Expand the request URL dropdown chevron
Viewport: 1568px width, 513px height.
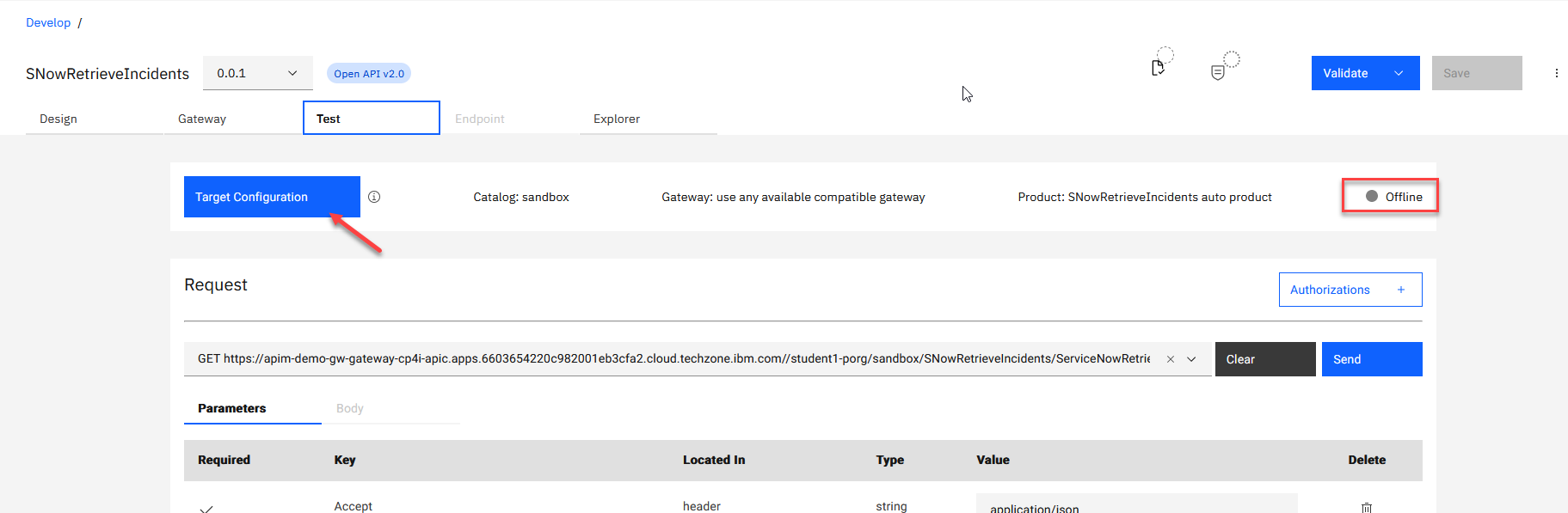[1191, 359]
